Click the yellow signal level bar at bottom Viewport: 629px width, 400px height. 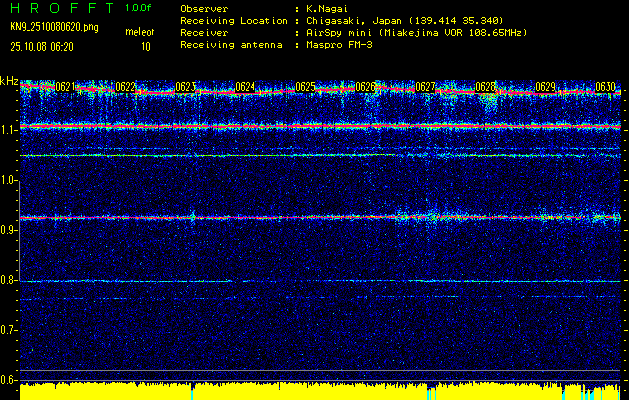pos(300,391)
